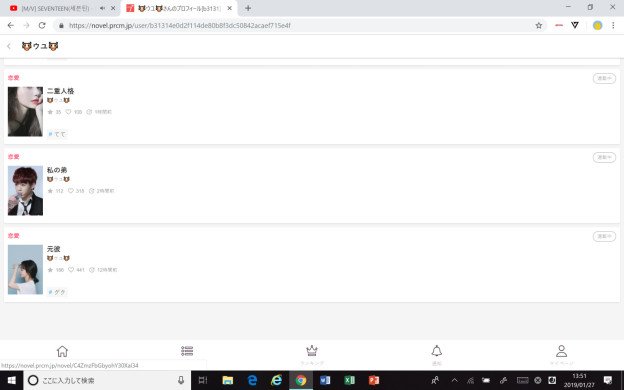
Task: Show hidden system tray icons
Action: pos(454,380)
